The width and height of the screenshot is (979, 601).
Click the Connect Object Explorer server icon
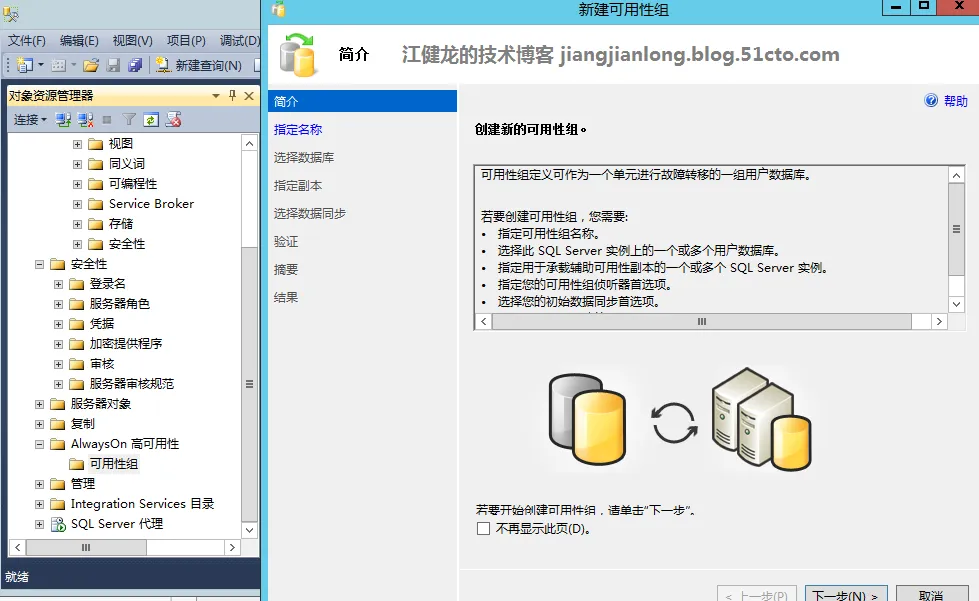point(62,118)
